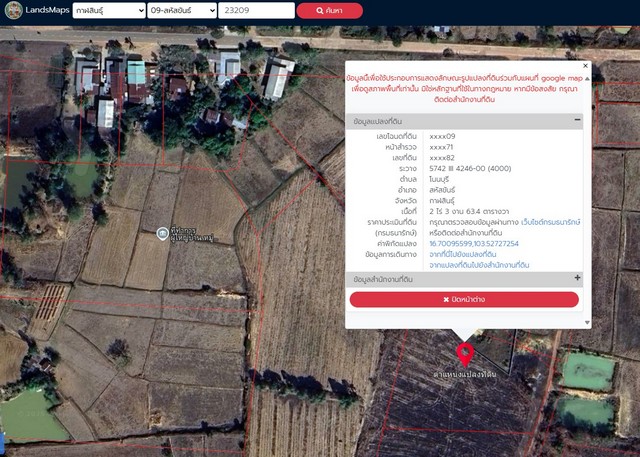Image resolution: width=640 pixels, height=457 pixels.
Task: Open link จากที่นี่ไปยังแปลงที่ดิน
Action: (462, 254)
